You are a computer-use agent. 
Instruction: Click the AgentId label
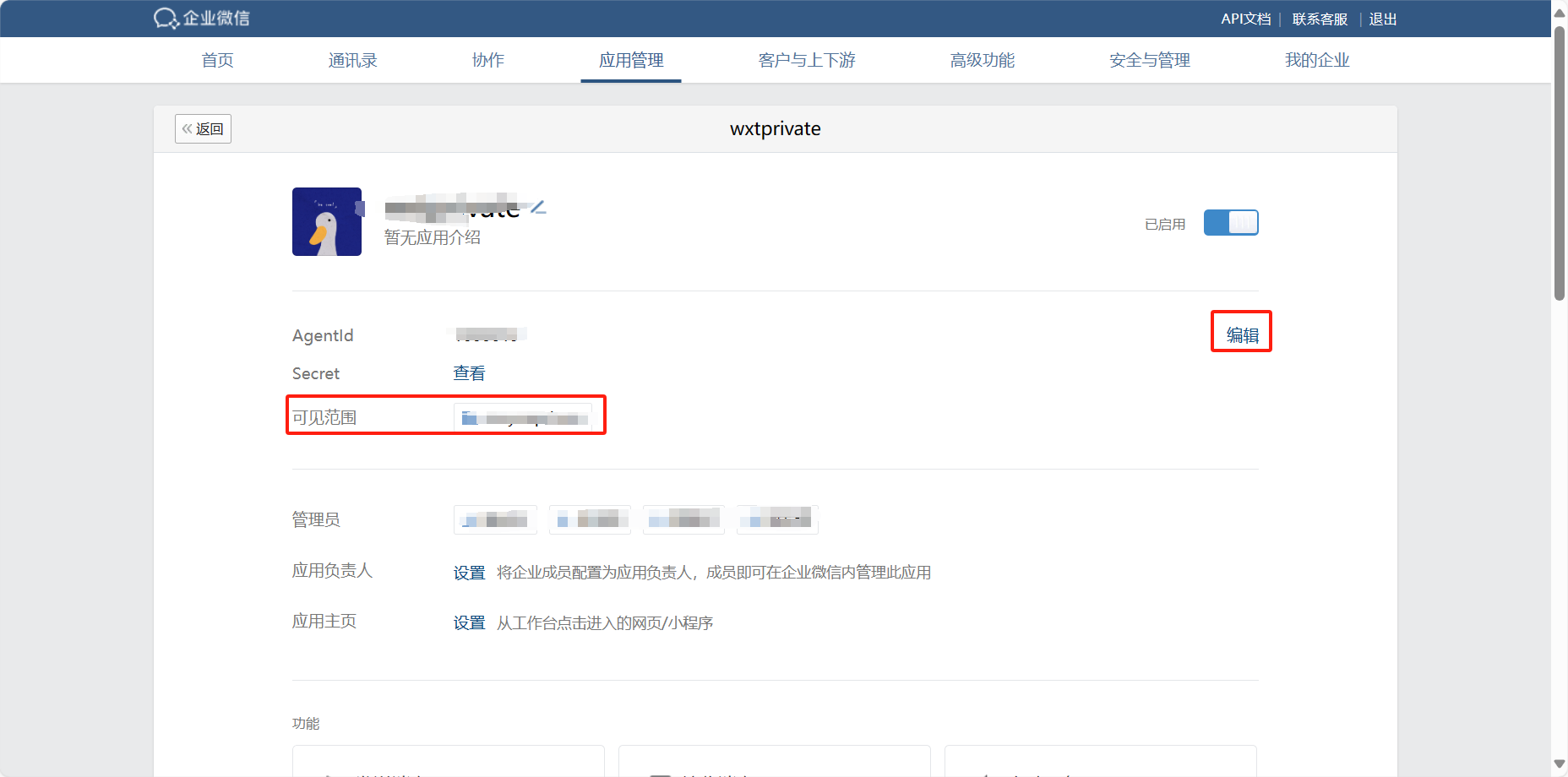click(x=323, y=335)
